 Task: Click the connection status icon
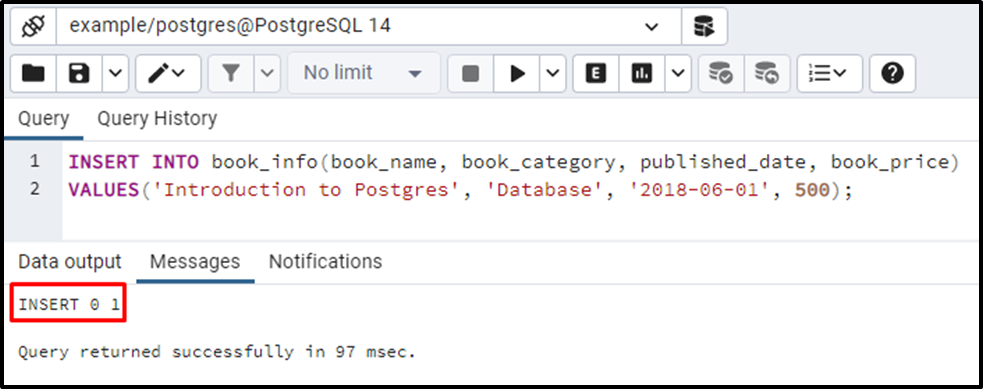pos(33,26)
